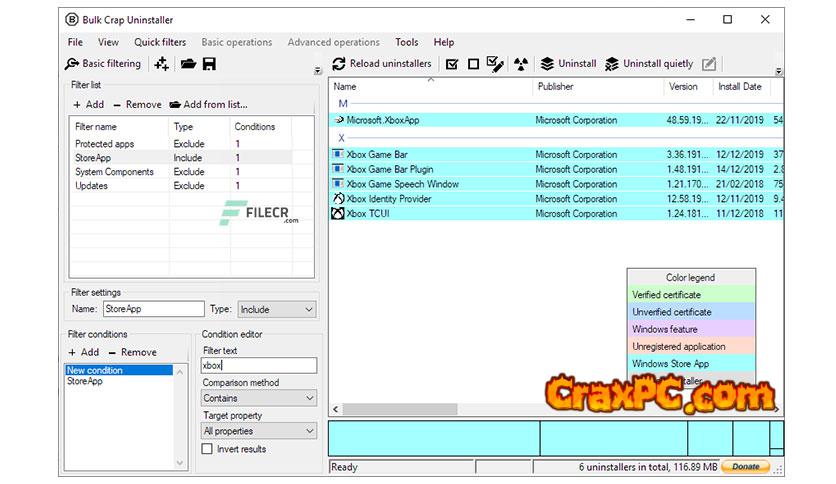Open the Quick filters menu
Image resolution: width=836 pixels, height=484 pixels.
(160, 42)
